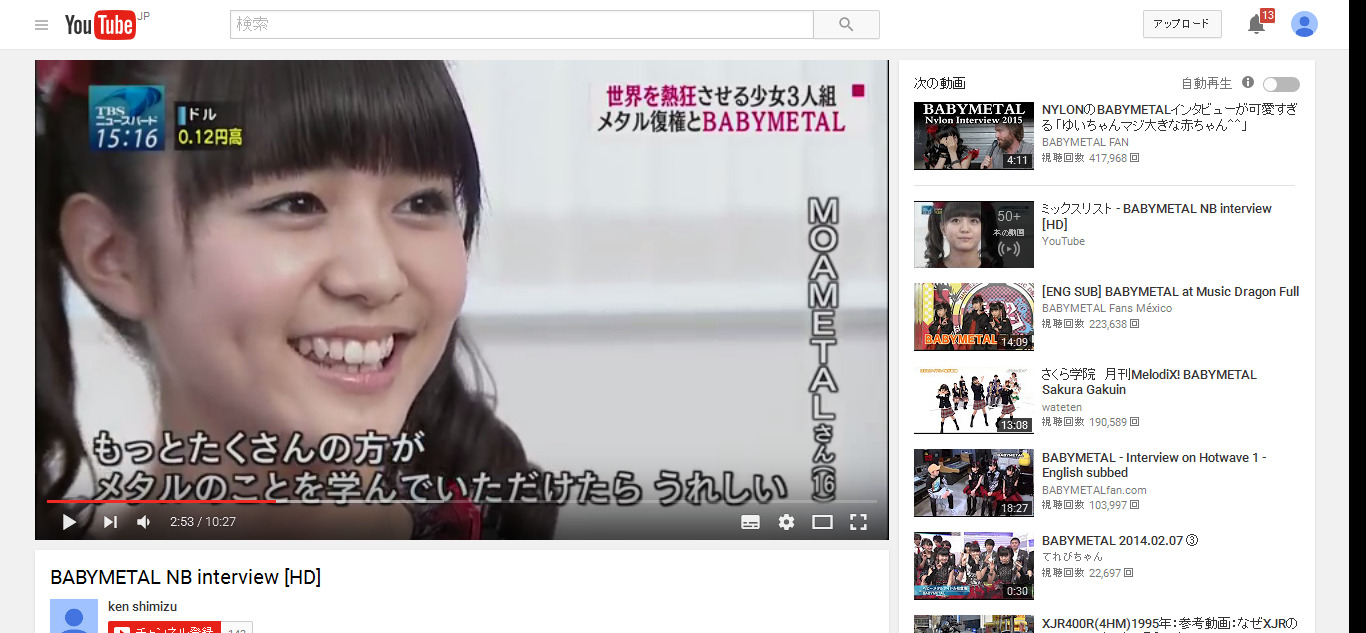Open Music Dragon Full video thumbnail
Screen dimensions: 1366x633
click(974, 317)
